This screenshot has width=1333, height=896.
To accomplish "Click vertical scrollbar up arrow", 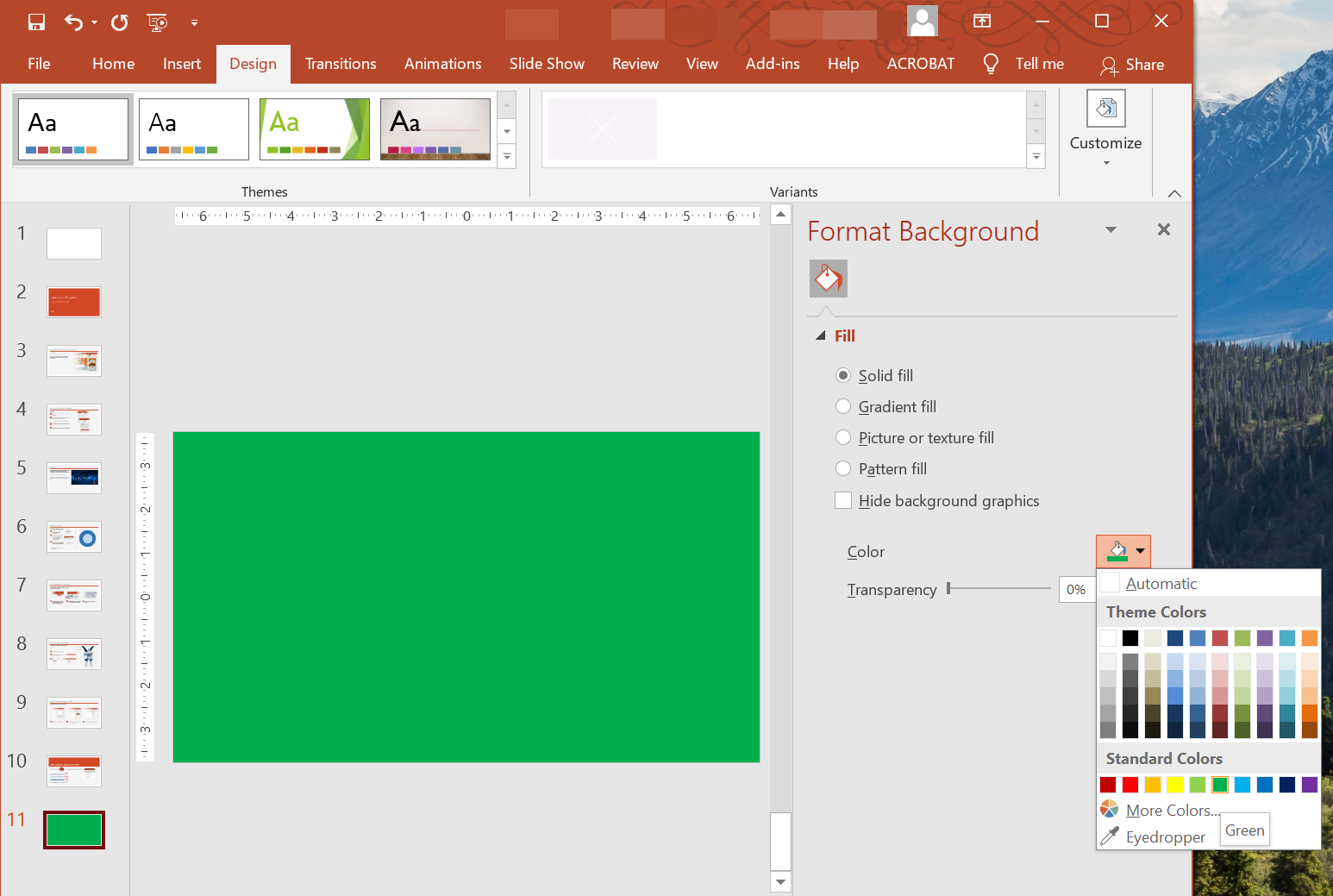I will click(x=780, y=214).
